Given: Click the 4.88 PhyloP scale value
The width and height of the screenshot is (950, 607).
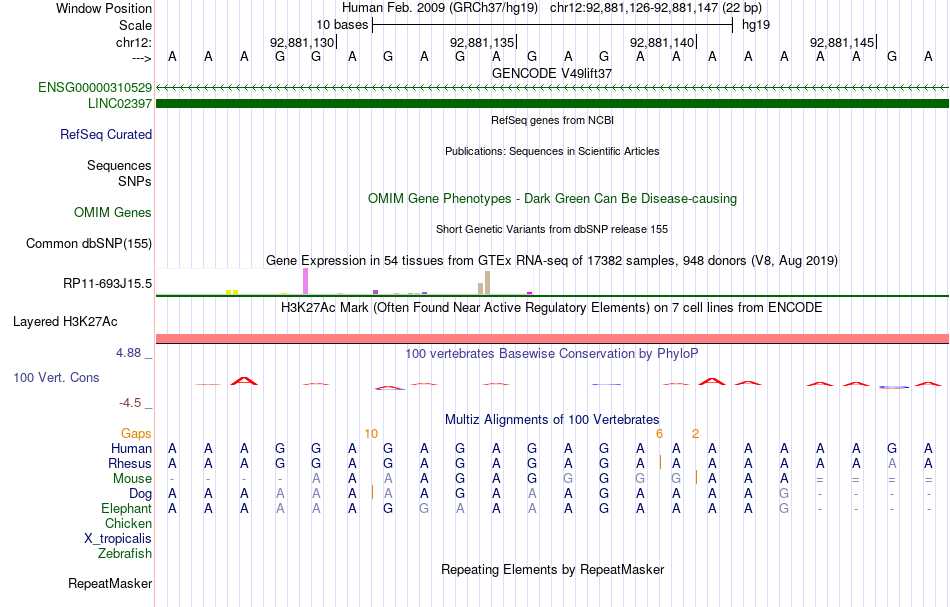Looking at the screenshot, I should point(128,353).
